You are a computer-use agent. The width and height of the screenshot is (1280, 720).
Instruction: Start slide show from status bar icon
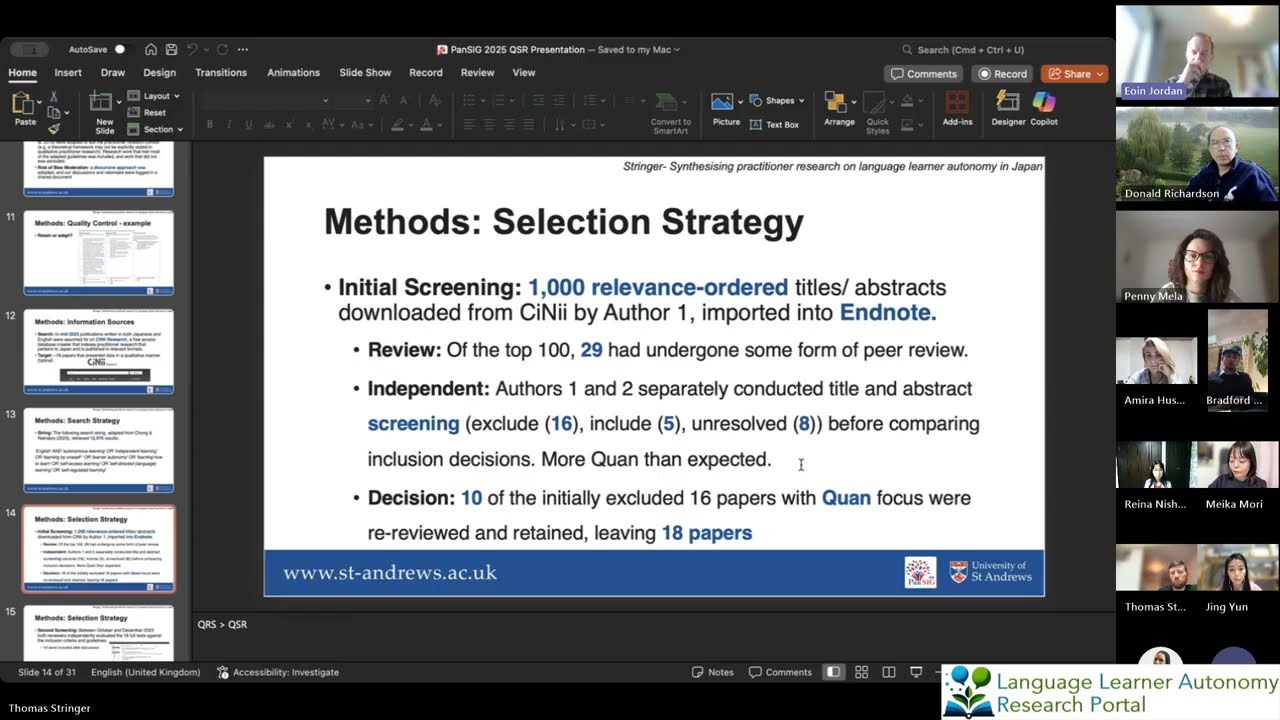pos(916,672)
